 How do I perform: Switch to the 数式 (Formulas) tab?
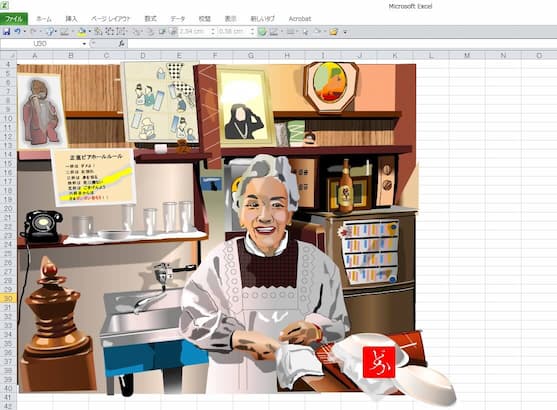coord(151,19)
